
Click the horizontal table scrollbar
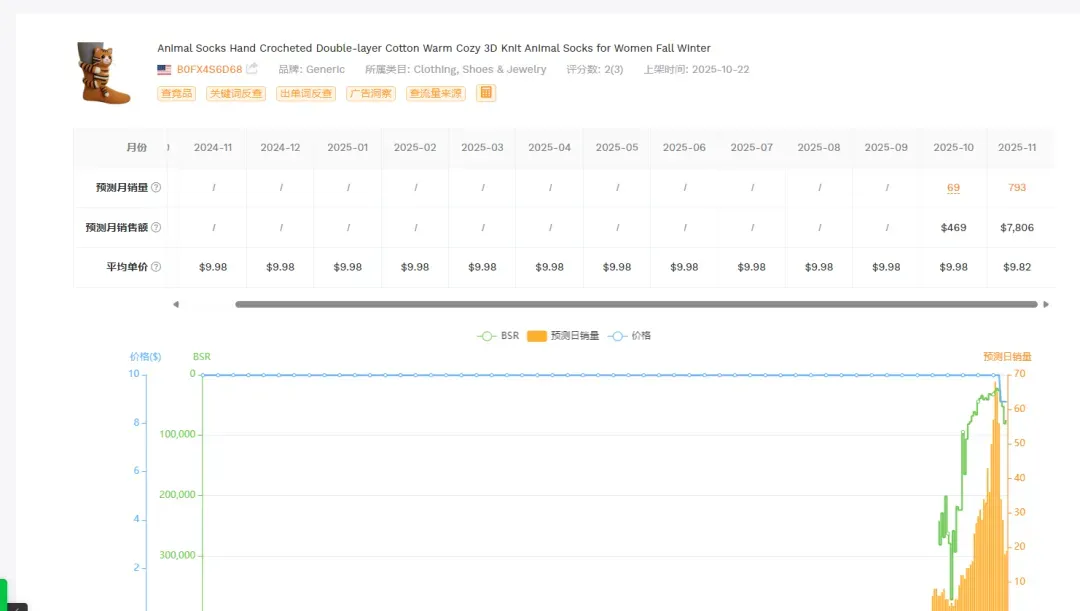tap(636, 304)
